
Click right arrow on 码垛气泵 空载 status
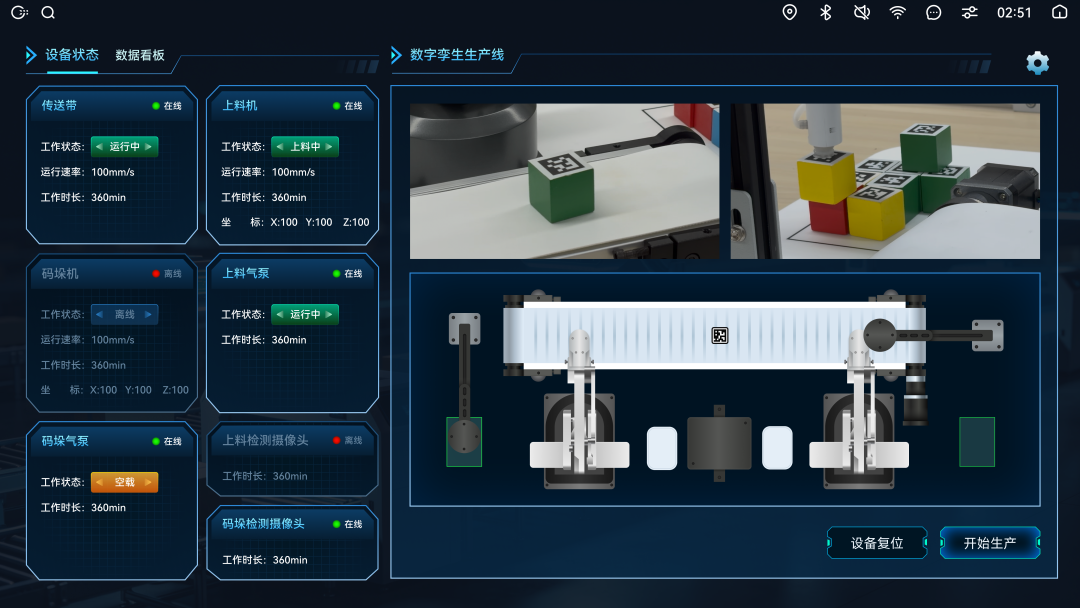coord(149,482)
